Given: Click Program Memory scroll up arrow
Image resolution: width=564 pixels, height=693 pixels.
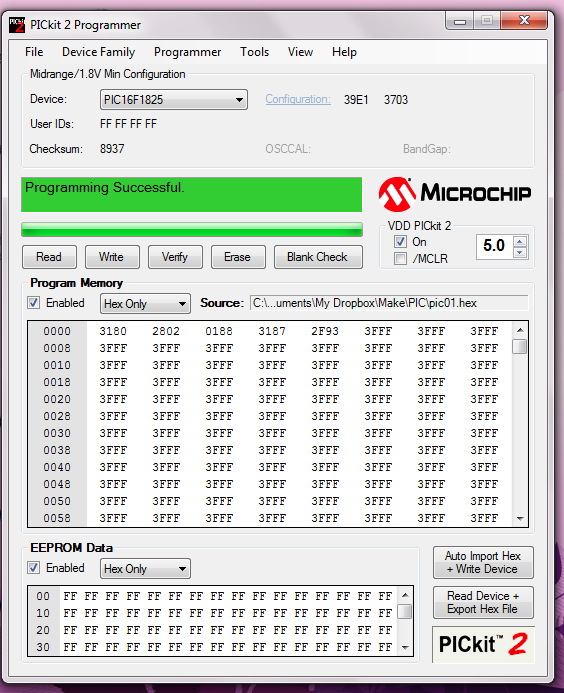Looking at the screenshot, I should [x=520, y=330].
